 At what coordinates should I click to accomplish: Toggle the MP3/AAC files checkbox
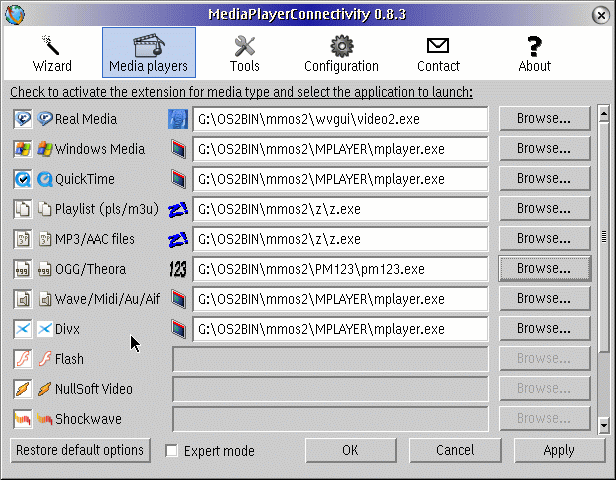coord(23,239)
